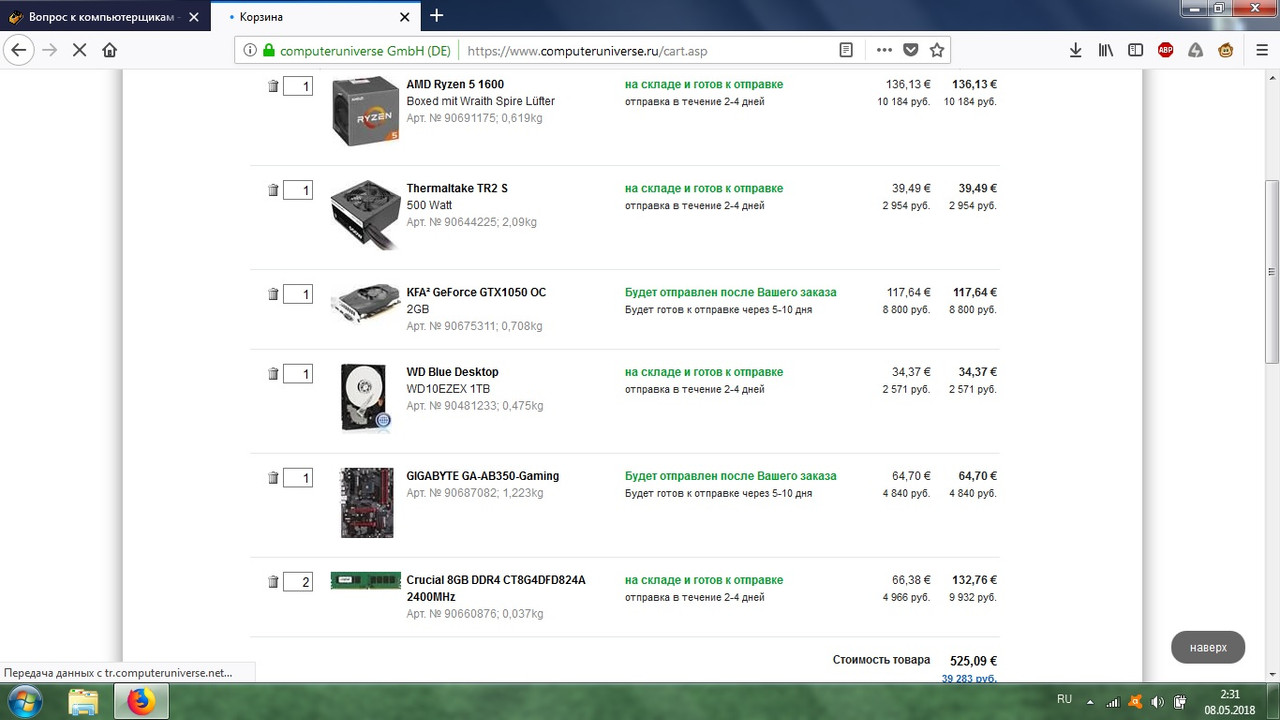Viewport: 1280px width, 720px height.
Task: Click the green padlock security icon
Action: point(268,50)
